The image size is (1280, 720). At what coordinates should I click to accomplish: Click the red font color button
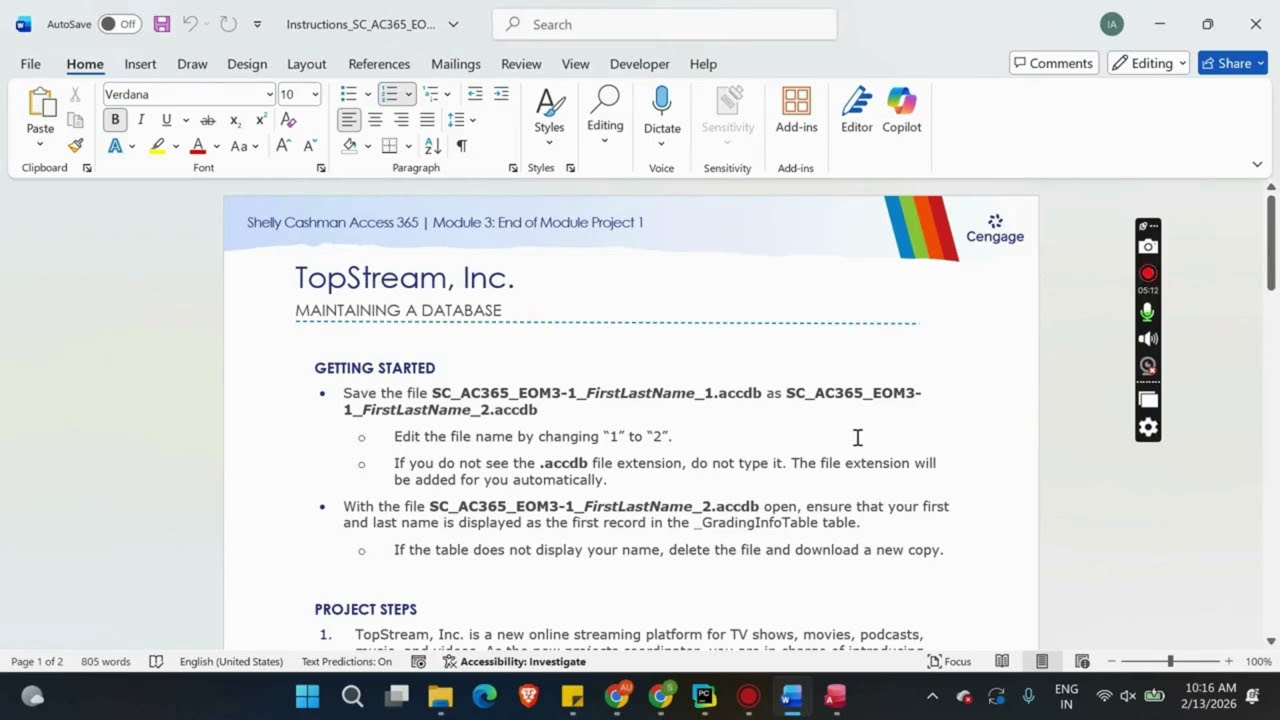point(198,146)
